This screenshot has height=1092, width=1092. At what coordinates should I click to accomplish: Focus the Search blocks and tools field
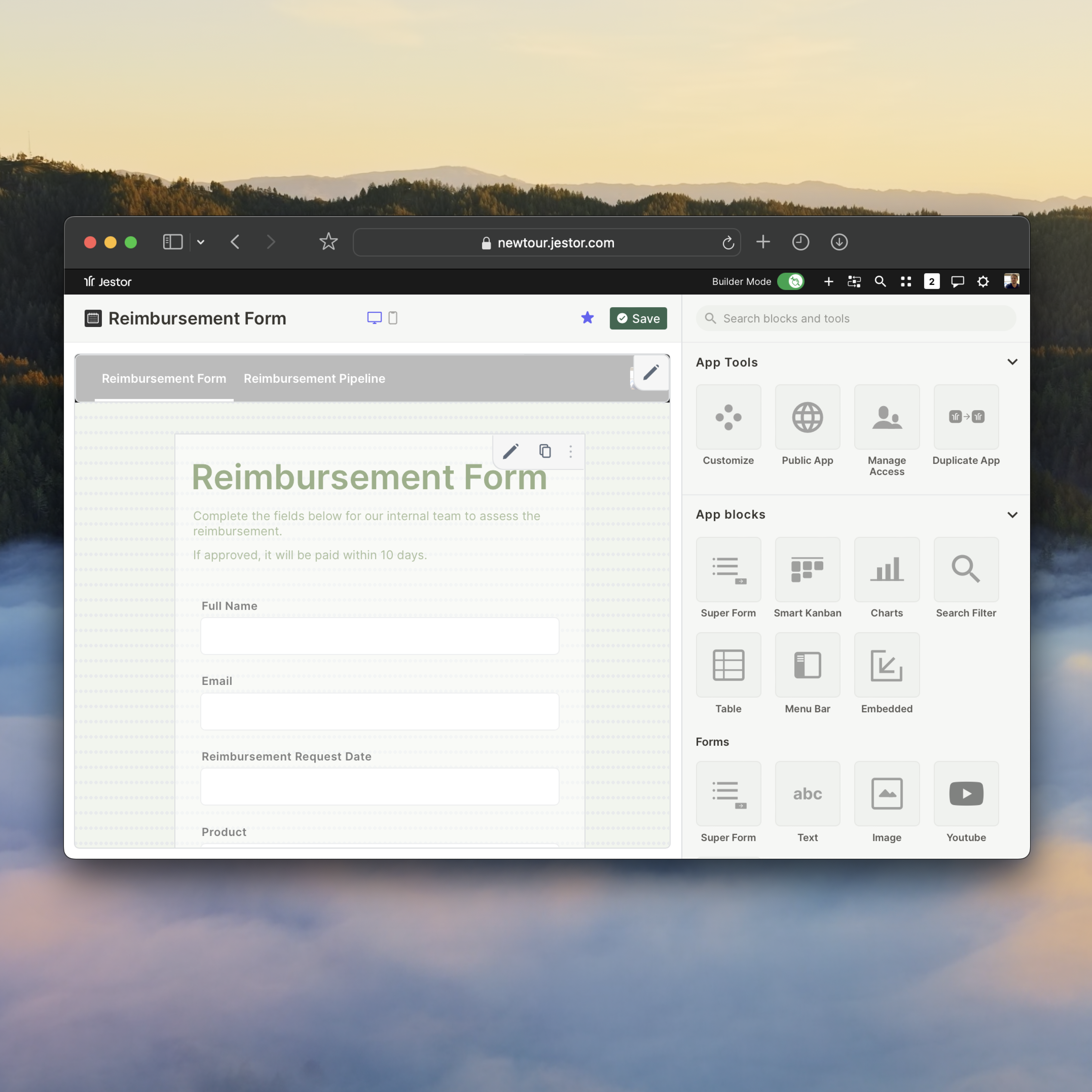coord(856,319)
